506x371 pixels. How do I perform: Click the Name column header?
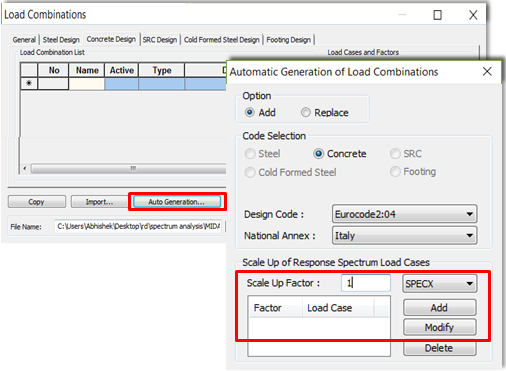click(x=87, y=70)
